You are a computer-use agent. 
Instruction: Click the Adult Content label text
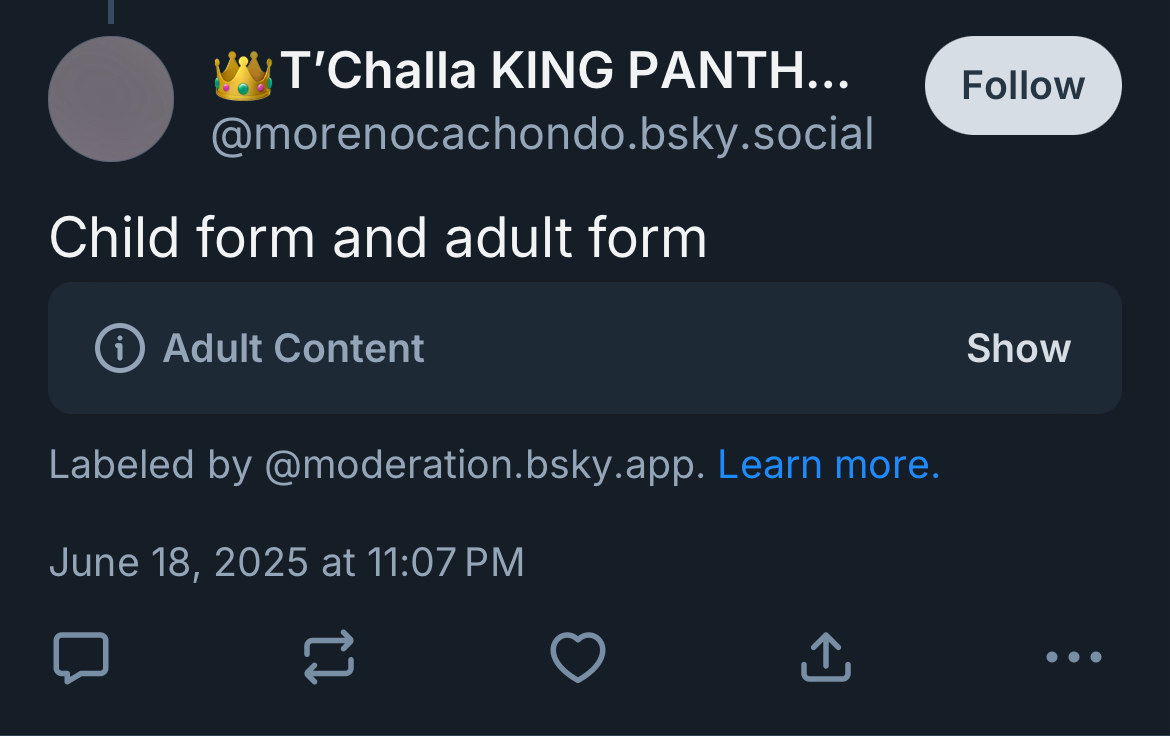point(293,348)
